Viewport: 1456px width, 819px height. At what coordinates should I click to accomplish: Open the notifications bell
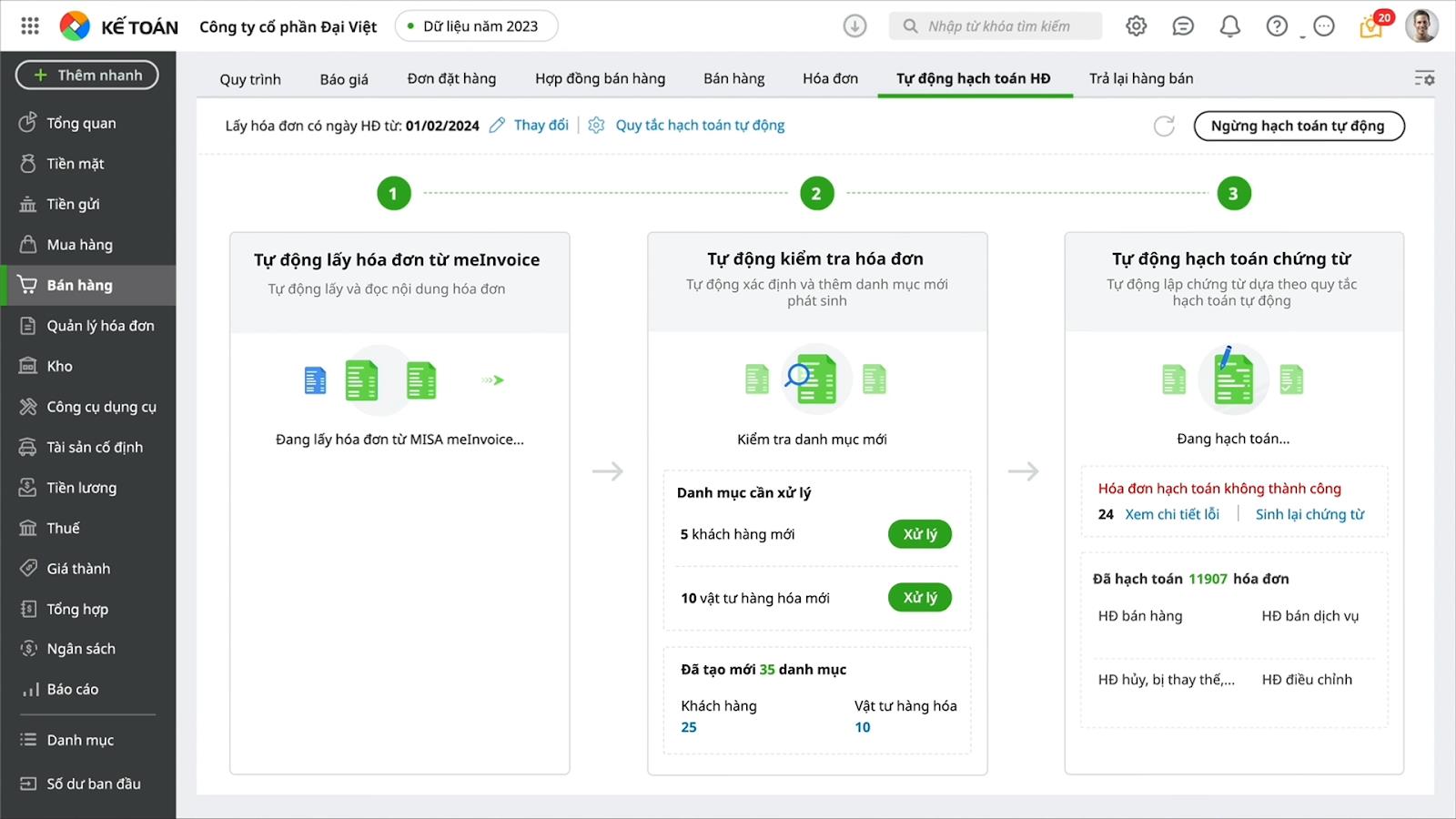tap(1229, 26)
